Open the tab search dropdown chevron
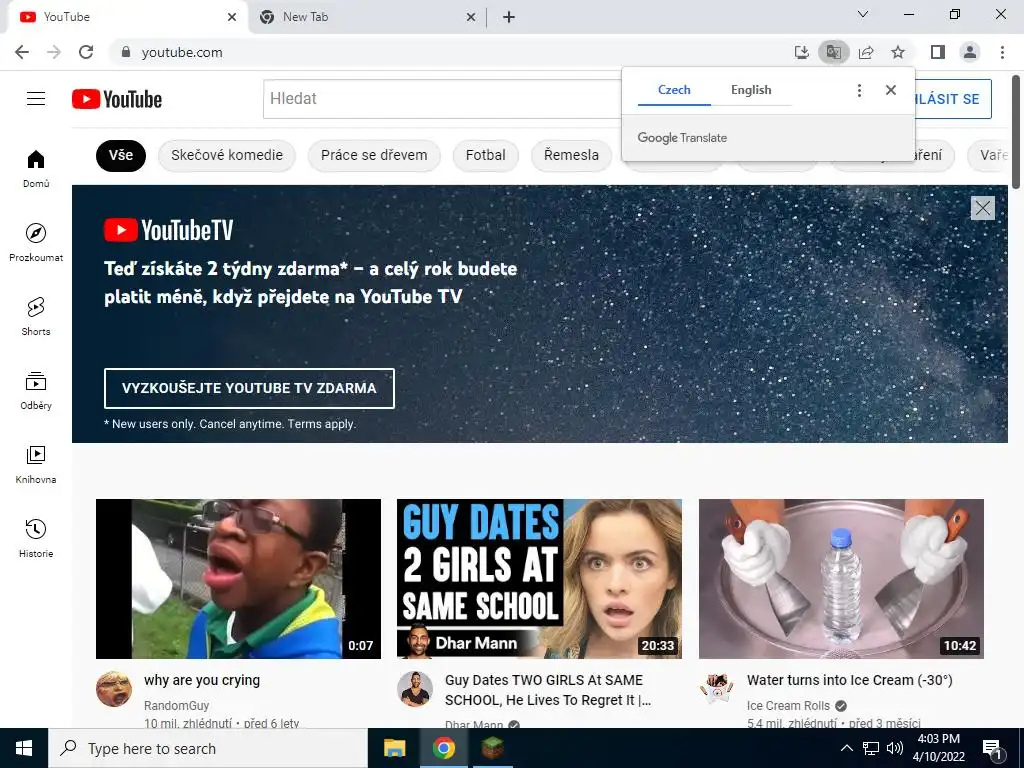The image size is (1024, 768). click(863, 14)
